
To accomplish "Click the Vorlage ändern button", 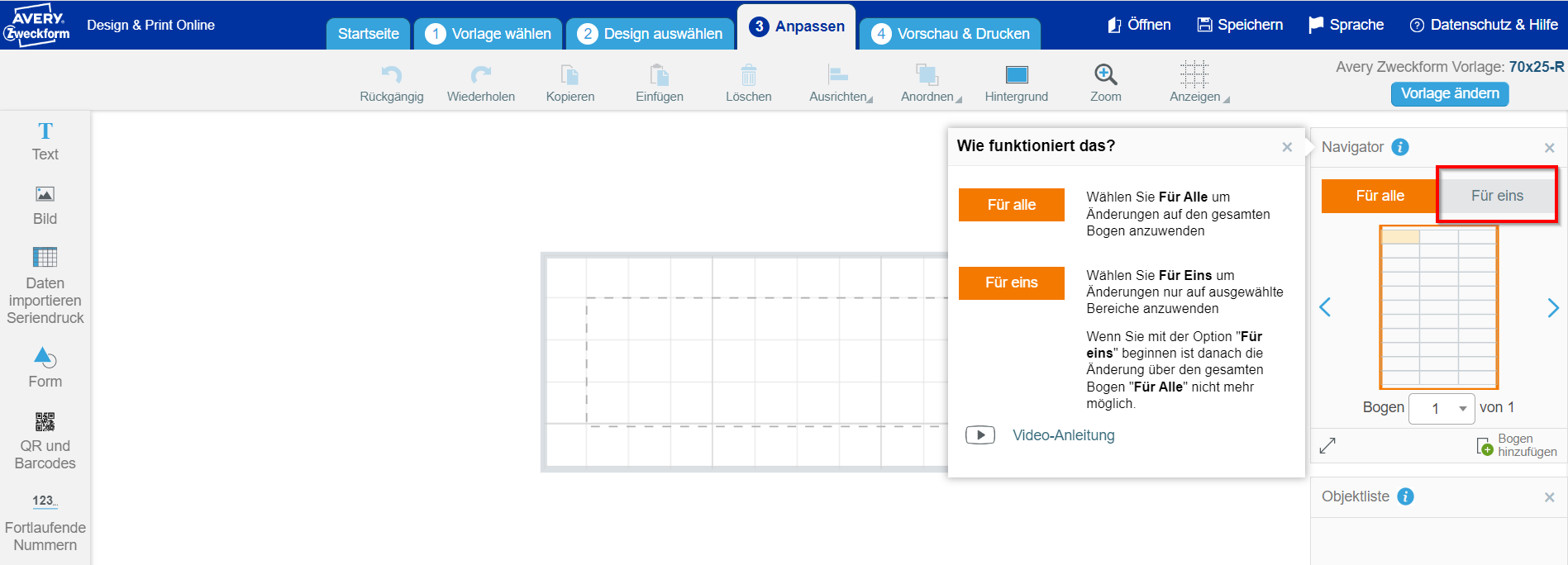I will [x=1449, y=93].
